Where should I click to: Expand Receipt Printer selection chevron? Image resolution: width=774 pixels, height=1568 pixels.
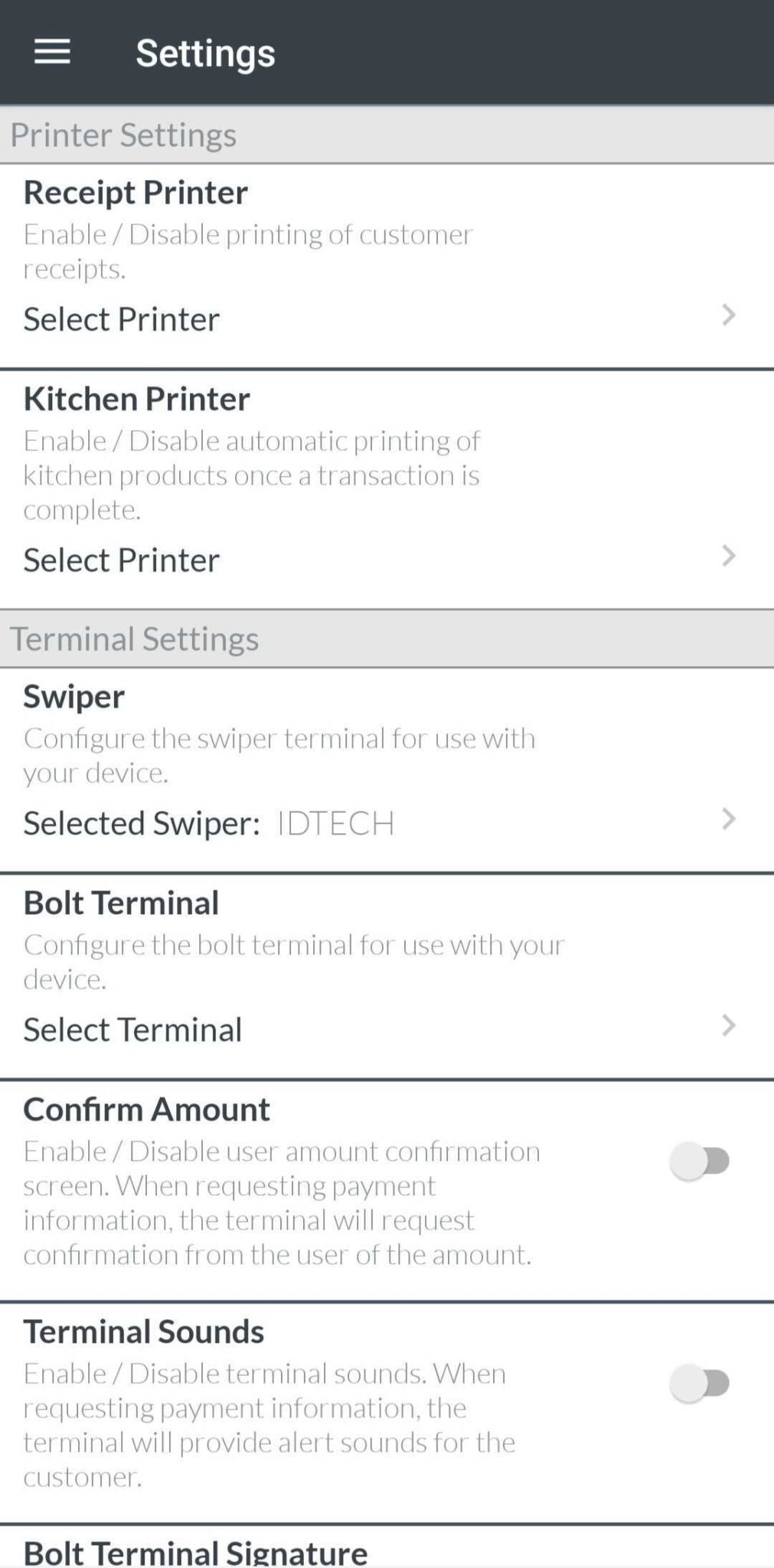click(728, 315)
